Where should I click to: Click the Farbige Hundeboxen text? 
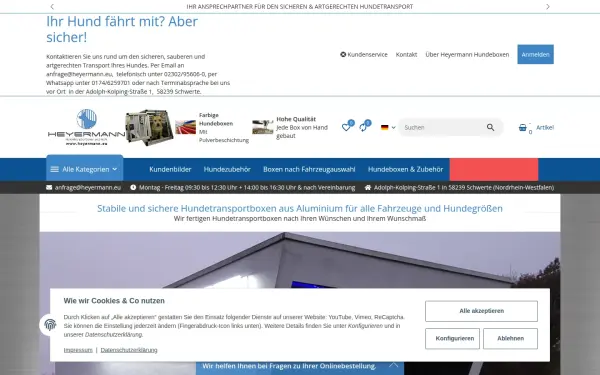[216, 119]
